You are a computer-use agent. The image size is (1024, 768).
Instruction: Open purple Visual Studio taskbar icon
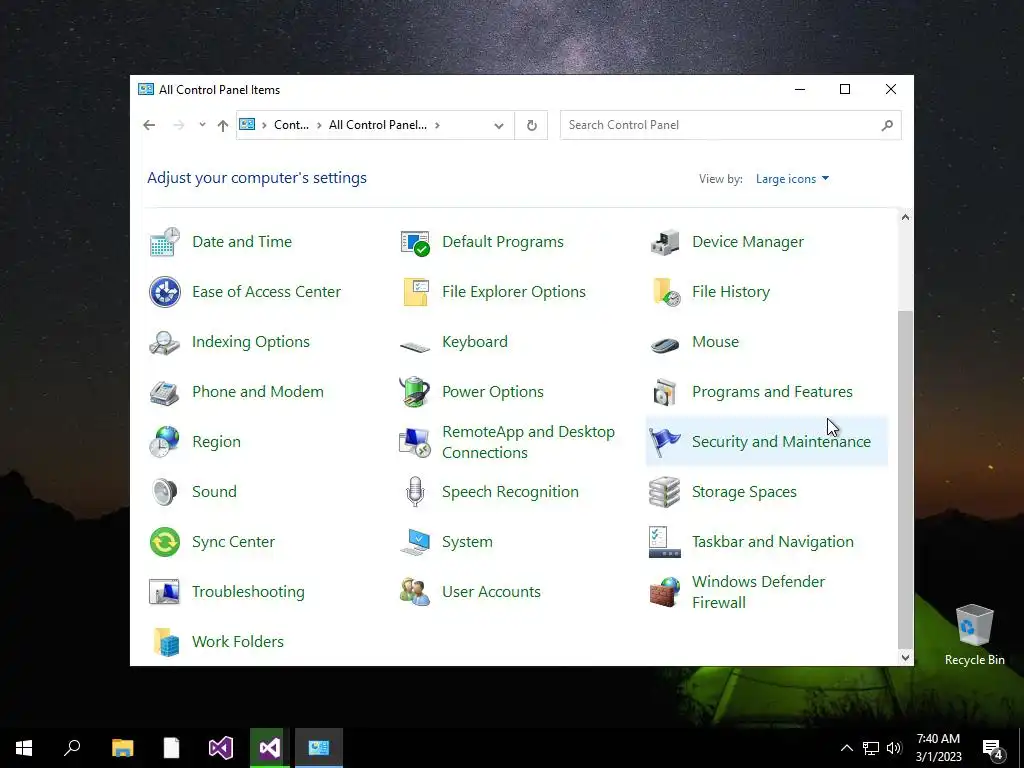pos(220,748)
